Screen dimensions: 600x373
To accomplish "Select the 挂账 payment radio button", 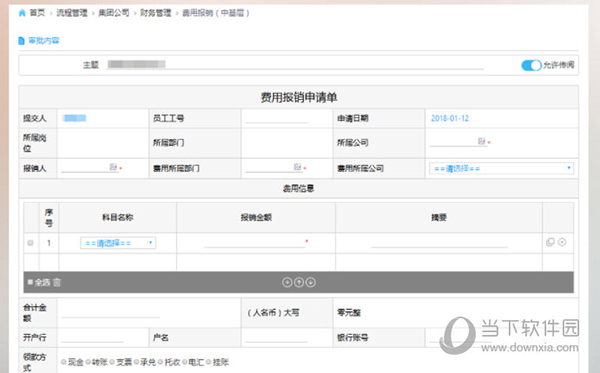I will click(x=209, y=362).
